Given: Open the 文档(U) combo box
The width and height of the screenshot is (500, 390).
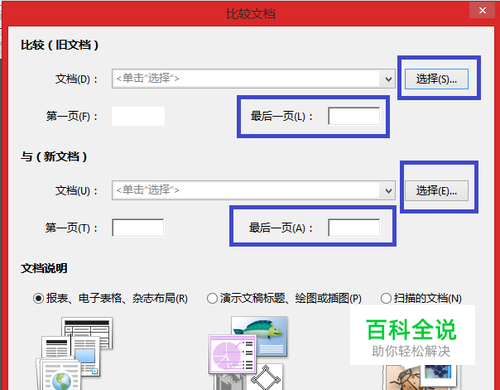Looking at the screenshot, I should click(x=253, y=190).
